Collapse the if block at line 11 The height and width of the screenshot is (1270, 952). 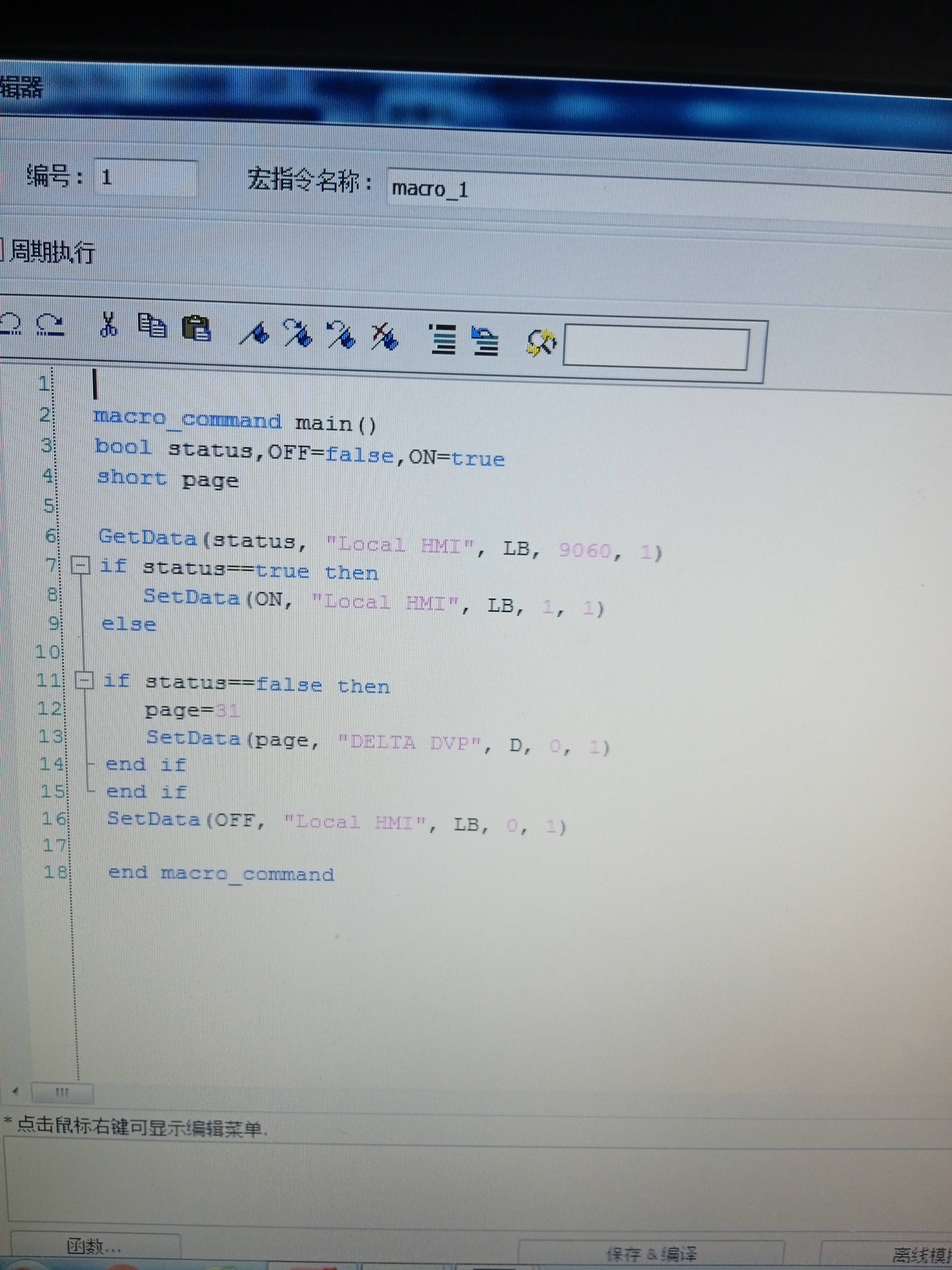pos(85,681)
